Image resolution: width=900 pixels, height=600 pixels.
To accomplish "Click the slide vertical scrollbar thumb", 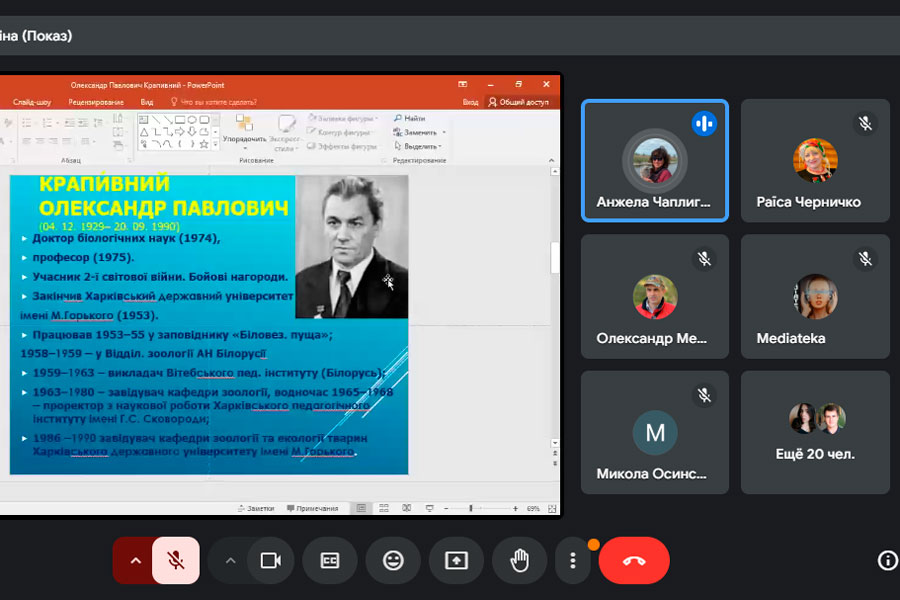I will click(554, 258).
